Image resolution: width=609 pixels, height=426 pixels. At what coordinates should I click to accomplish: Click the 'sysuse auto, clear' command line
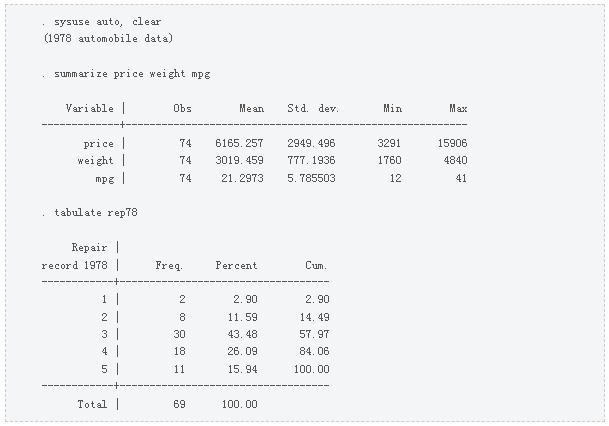click(x=102, y=22)
